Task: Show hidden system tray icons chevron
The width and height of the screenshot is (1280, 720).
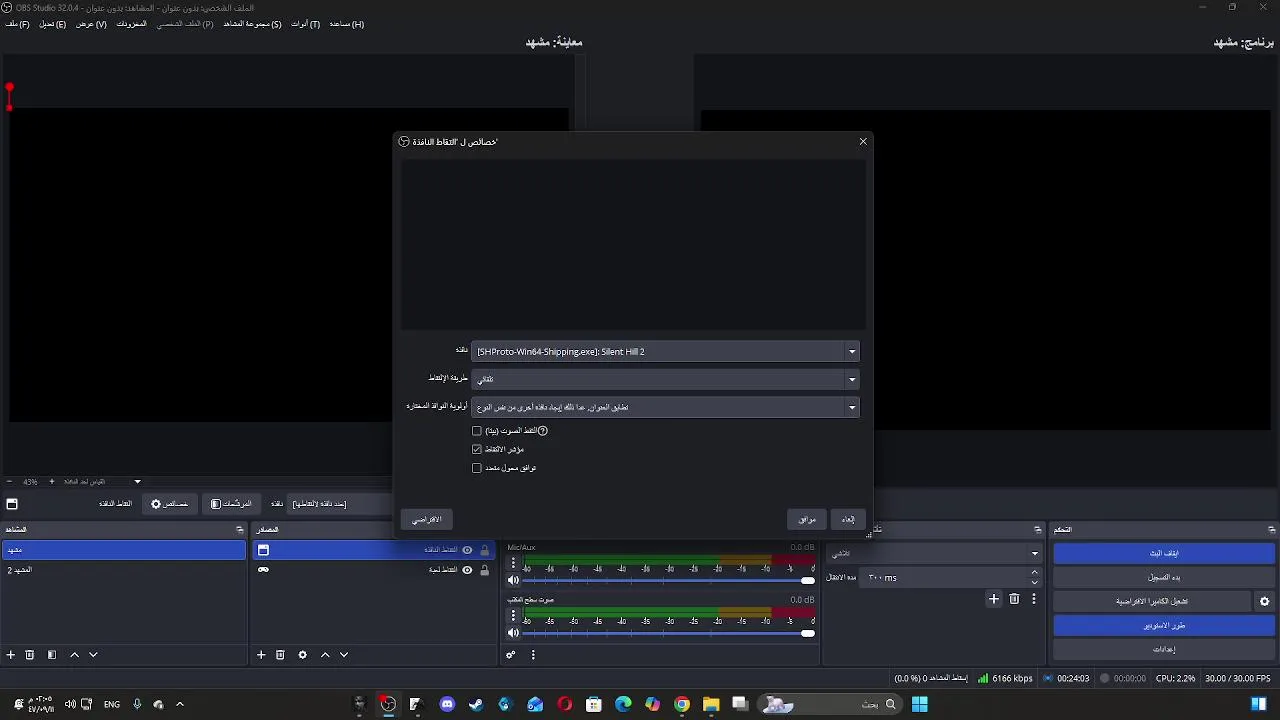Action: 180,704
